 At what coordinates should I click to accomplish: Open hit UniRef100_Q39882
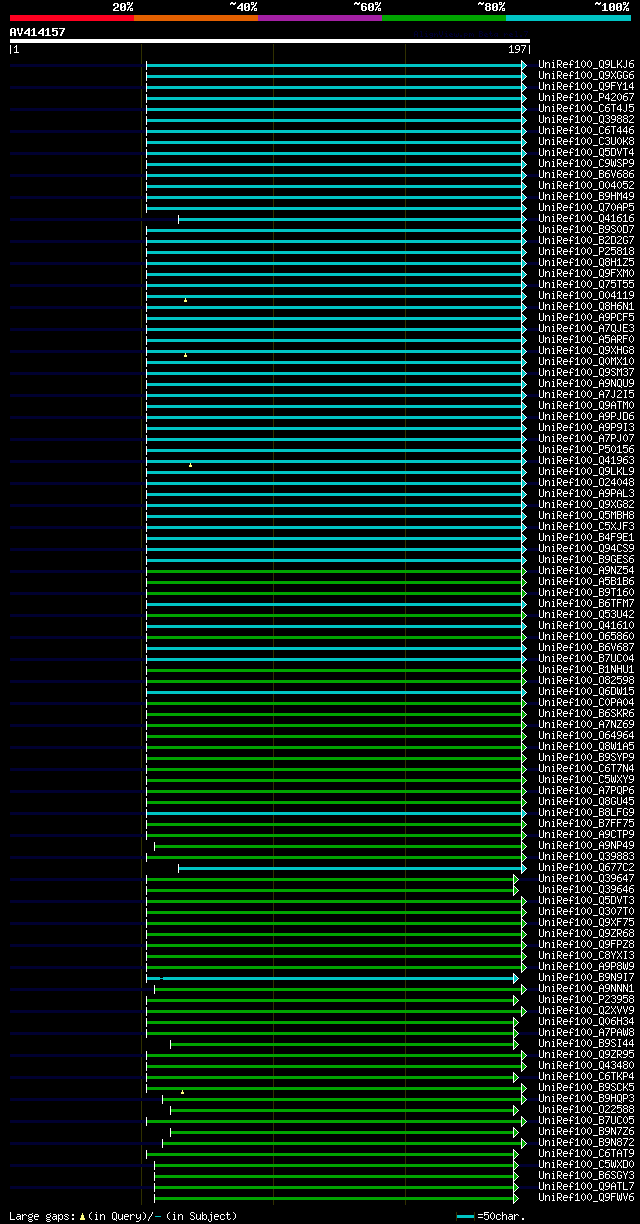[x=586, y=119]
